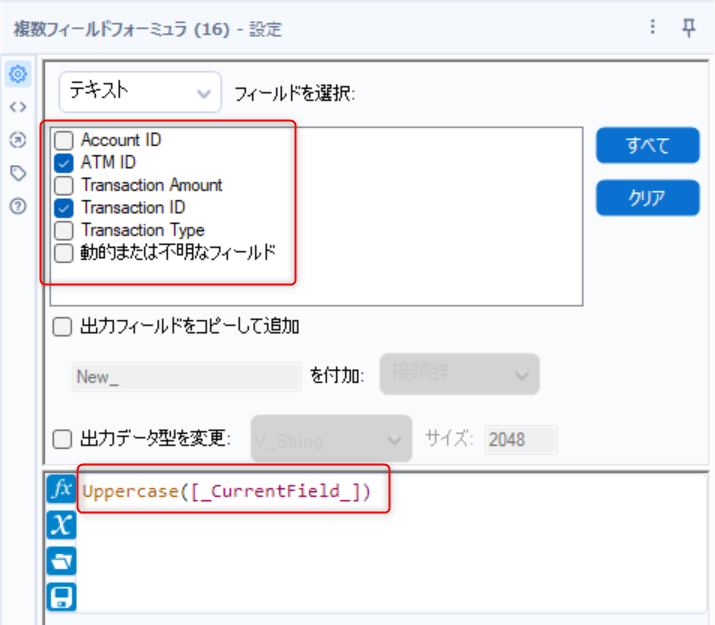Uncheck the Transaction ID field
The image size is (715, 625).
click(x=64, y=208)
